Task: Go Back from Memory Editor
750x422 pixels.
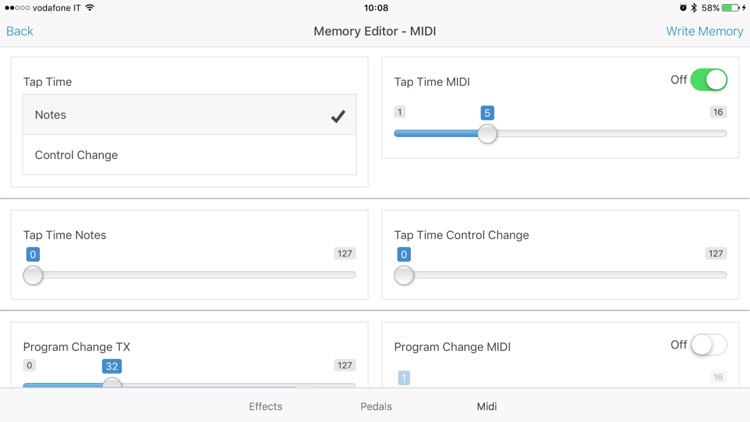Action: (20, 31)
